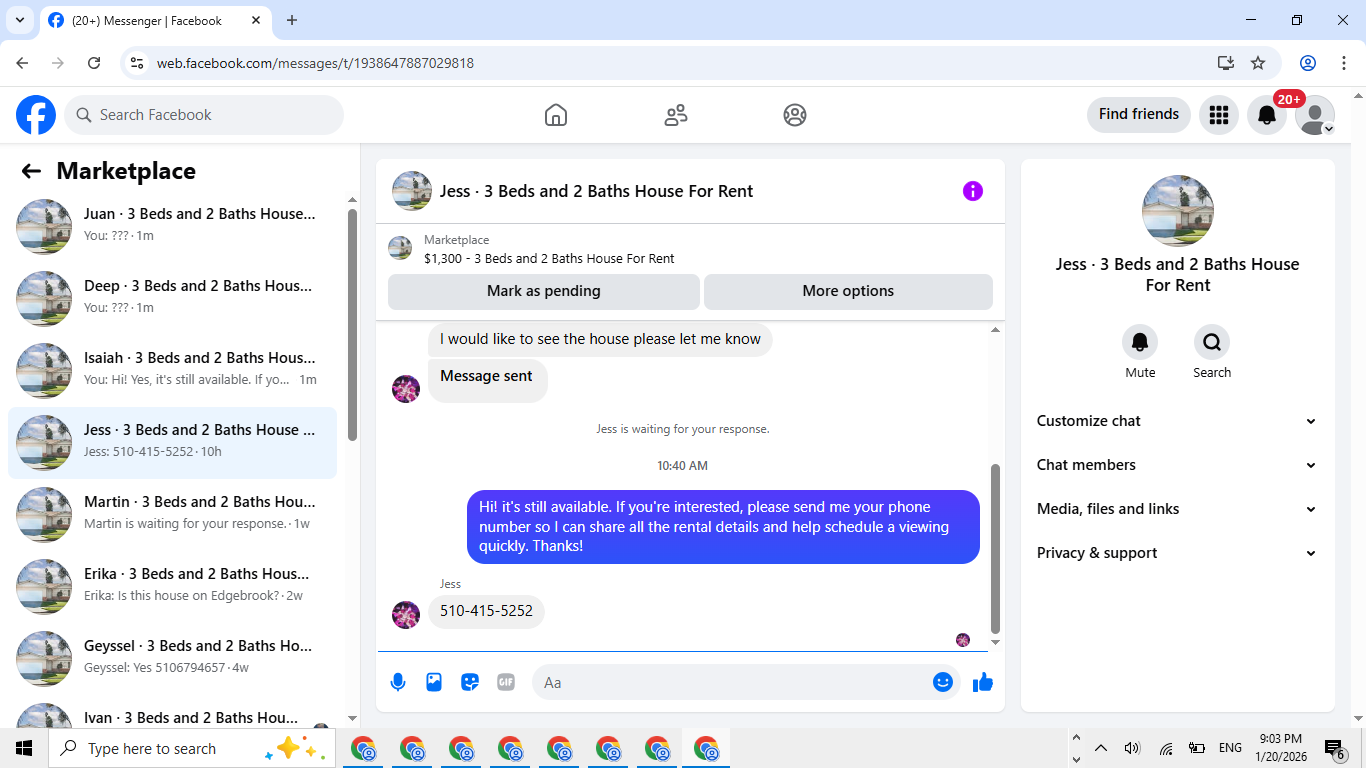Open the Chrome profile icon
This screenshot has width=1366, height=768.
(x=1308, y=63)
